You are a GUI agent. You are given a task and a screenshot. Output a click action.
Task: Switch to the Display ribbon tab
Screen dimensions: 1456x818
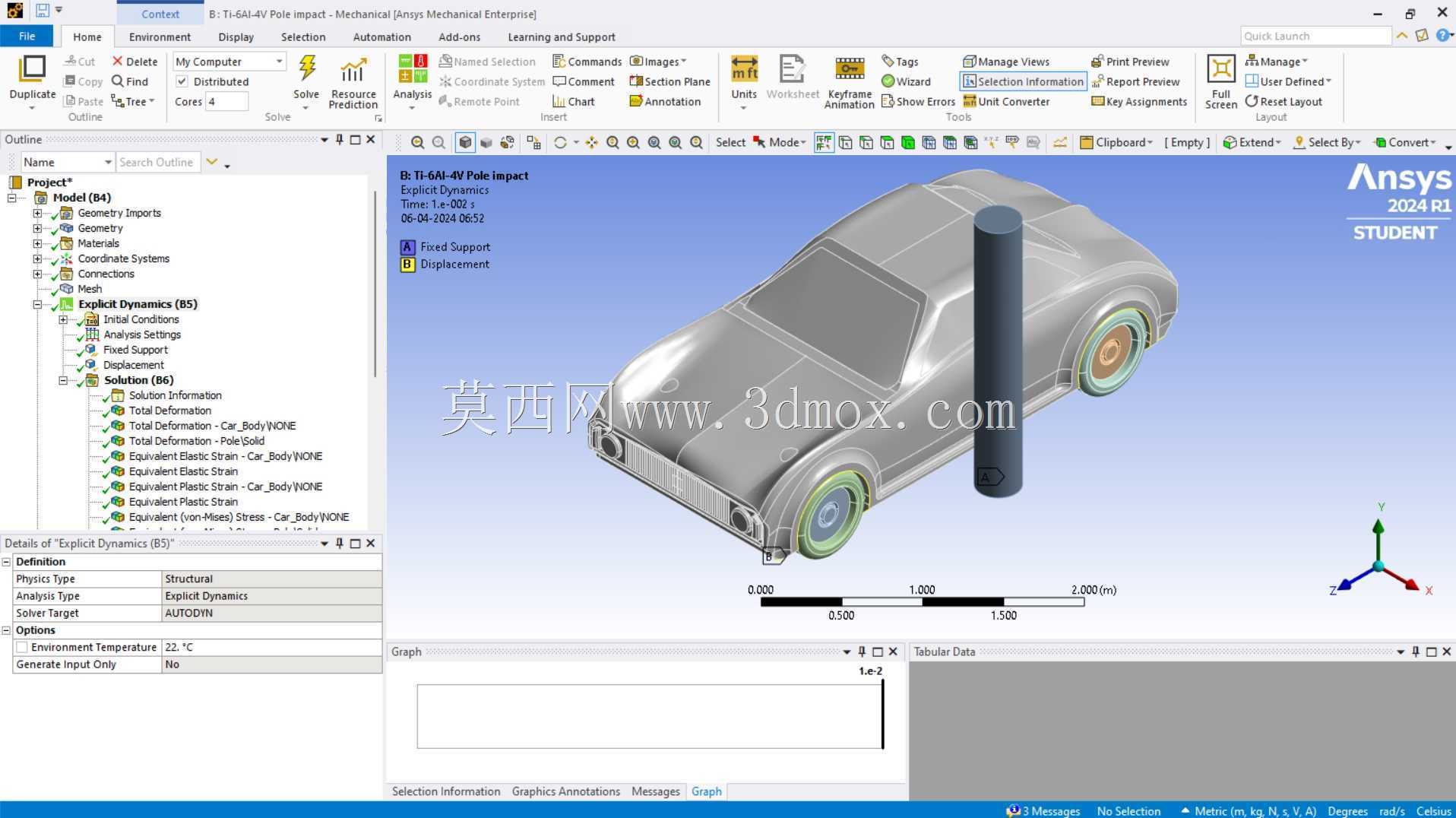pos(236,36)
